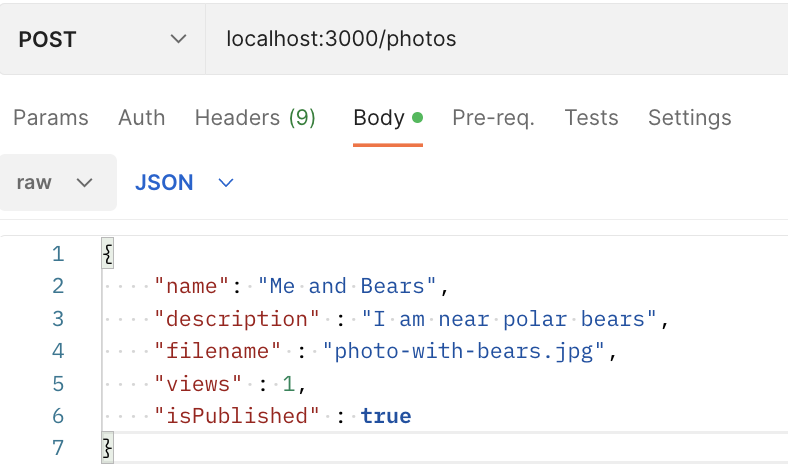The width and height of the screenshot is (788, 472).
Task: Switch to the Params tab
Action: [x=51, y=118]
